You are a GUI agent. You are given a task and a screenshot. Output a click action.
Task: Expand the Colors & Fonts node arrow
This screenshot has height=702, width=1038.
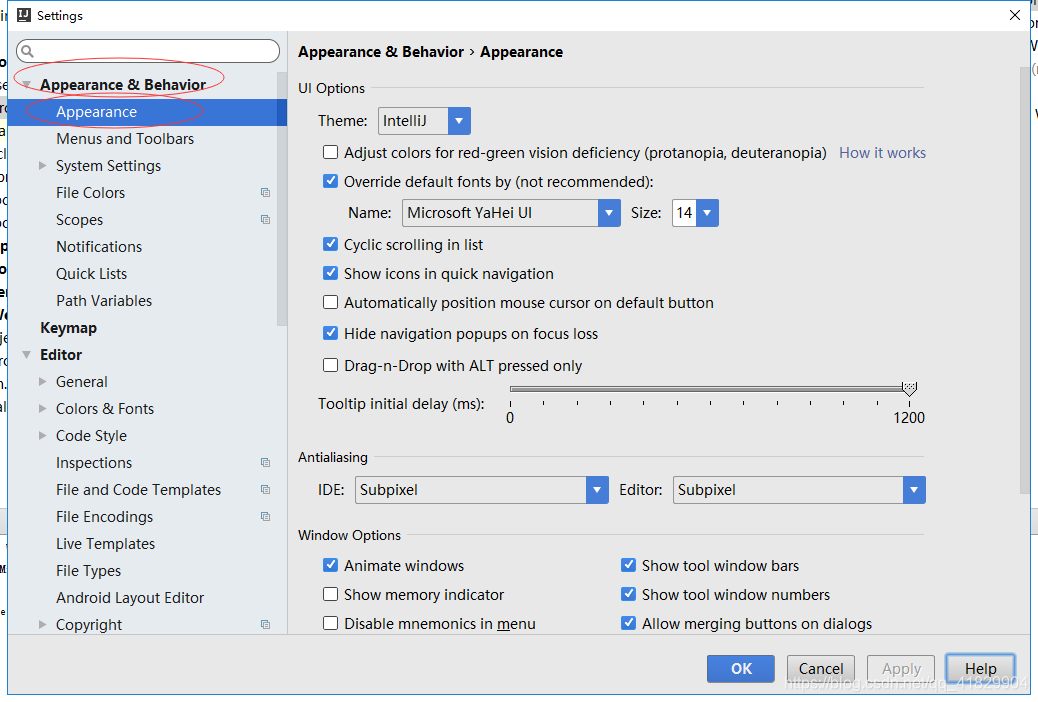[x=42, y=409]
